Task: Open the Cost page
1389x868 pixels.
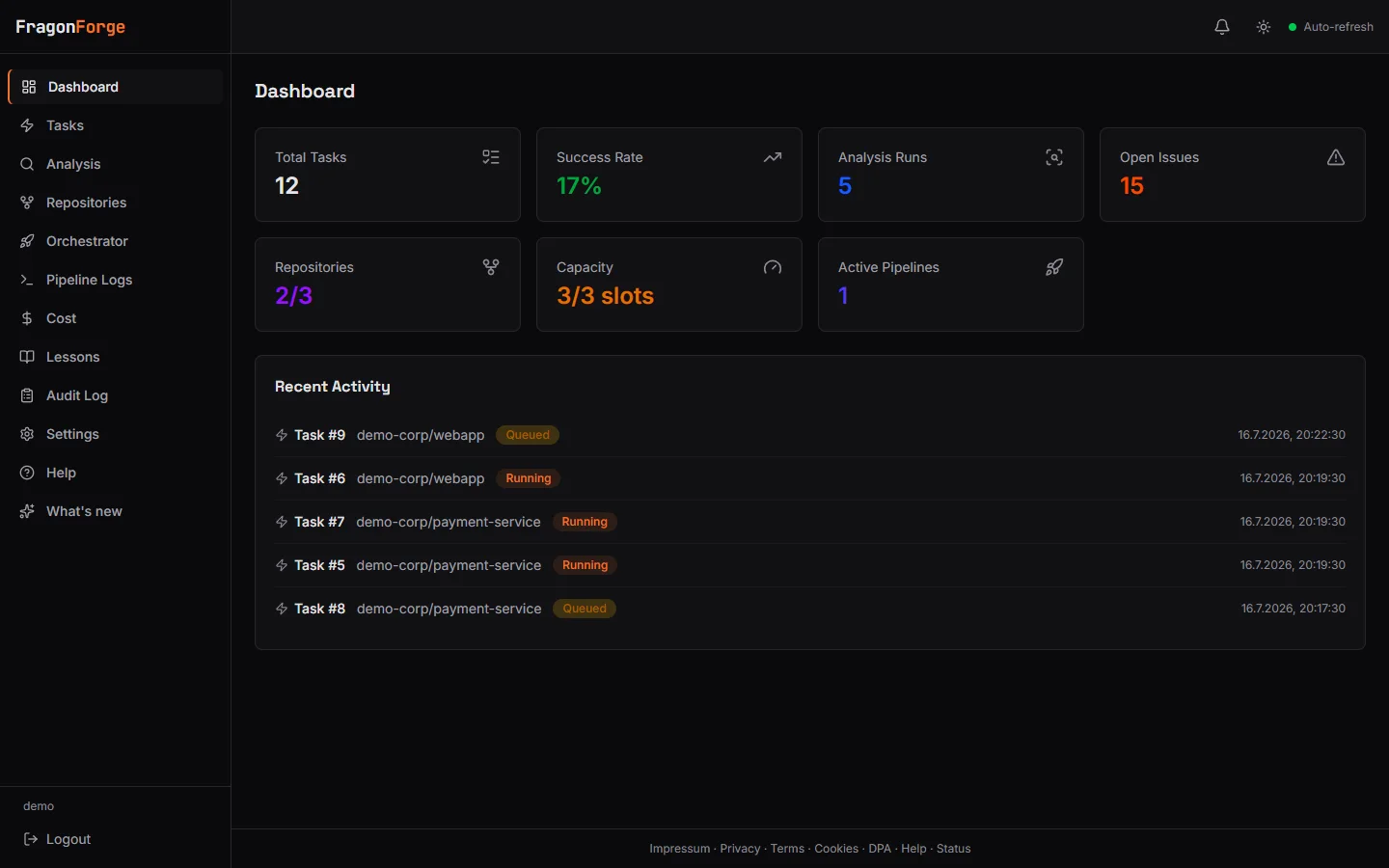Action: (x=116, y=318)
